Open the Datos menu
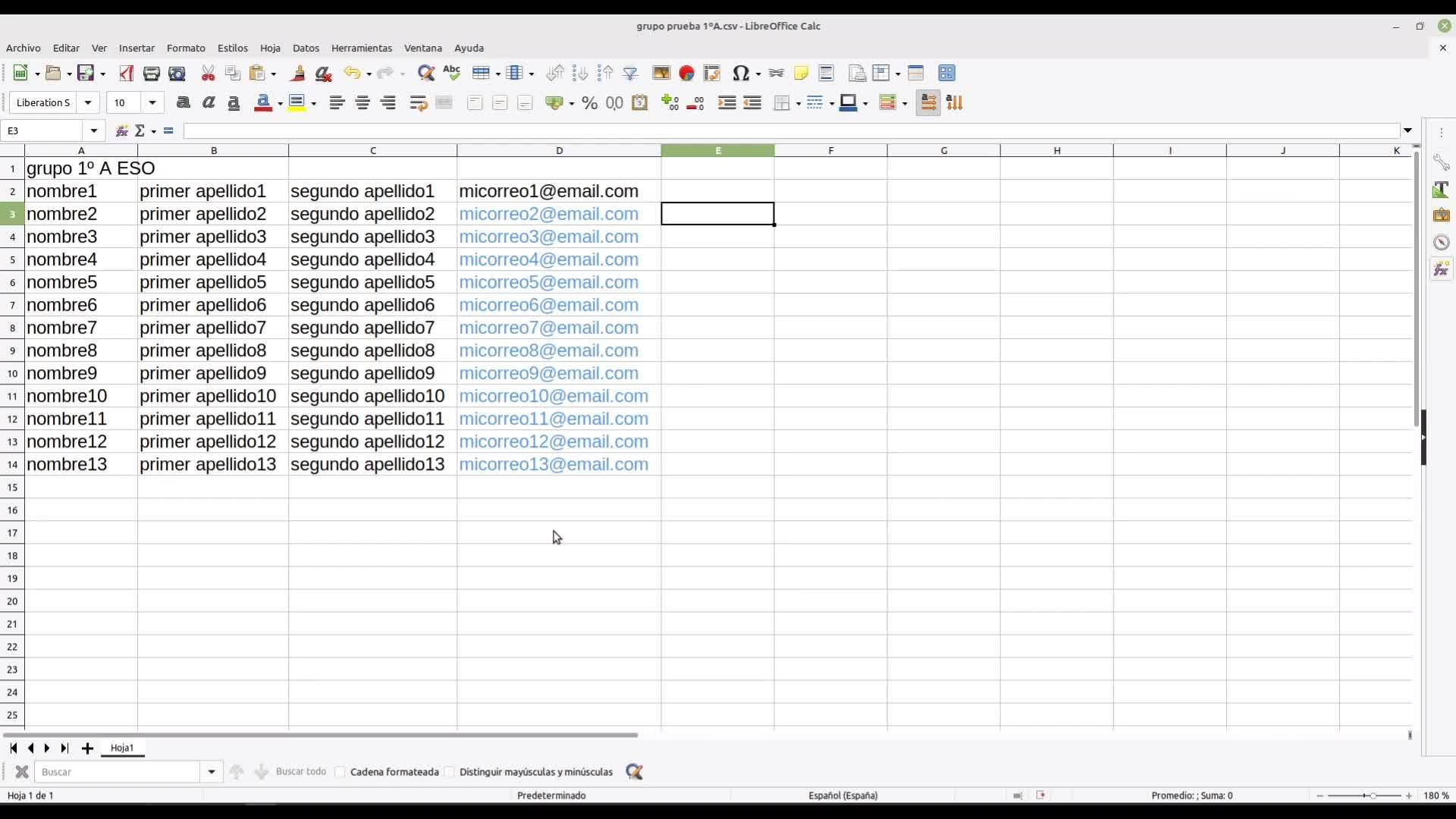 click(x=306, y=48)
